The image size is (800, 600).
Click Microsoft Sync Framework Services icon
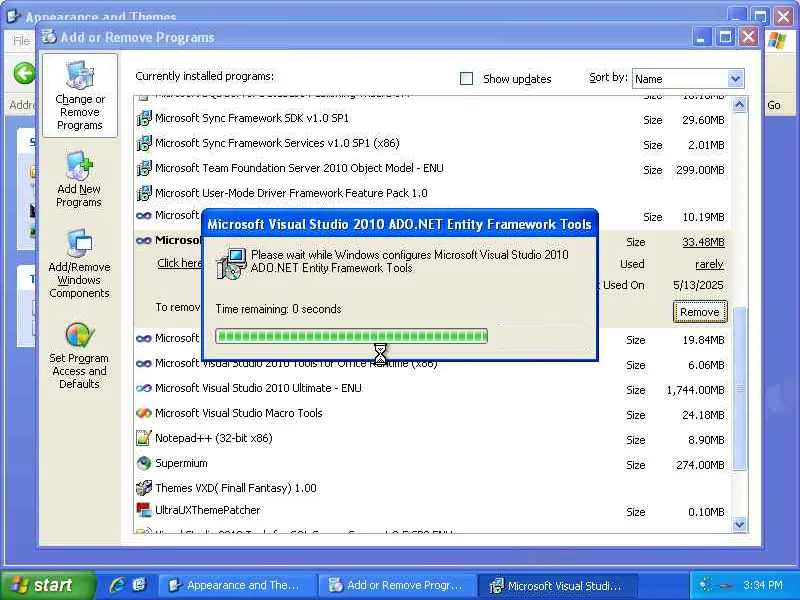[x=144, y=143]
